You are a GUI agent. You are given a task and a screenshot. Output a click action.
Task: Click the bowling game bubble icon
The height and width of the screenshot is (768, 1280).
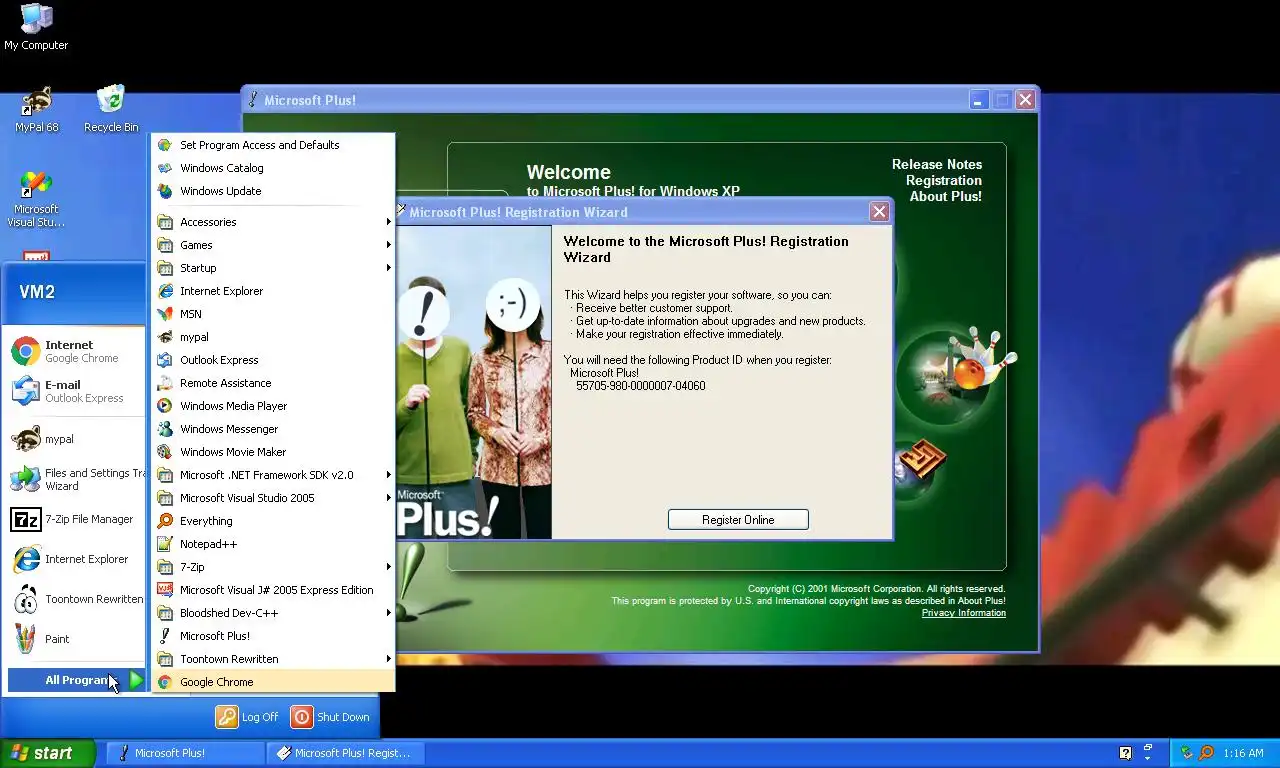(955, 375)
